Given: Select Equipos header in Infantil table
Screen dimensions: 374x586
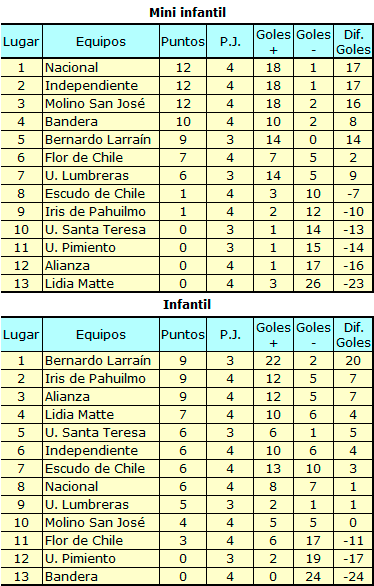Looking at the screenshot, I should pyautogui.click(x=101, y=334).
